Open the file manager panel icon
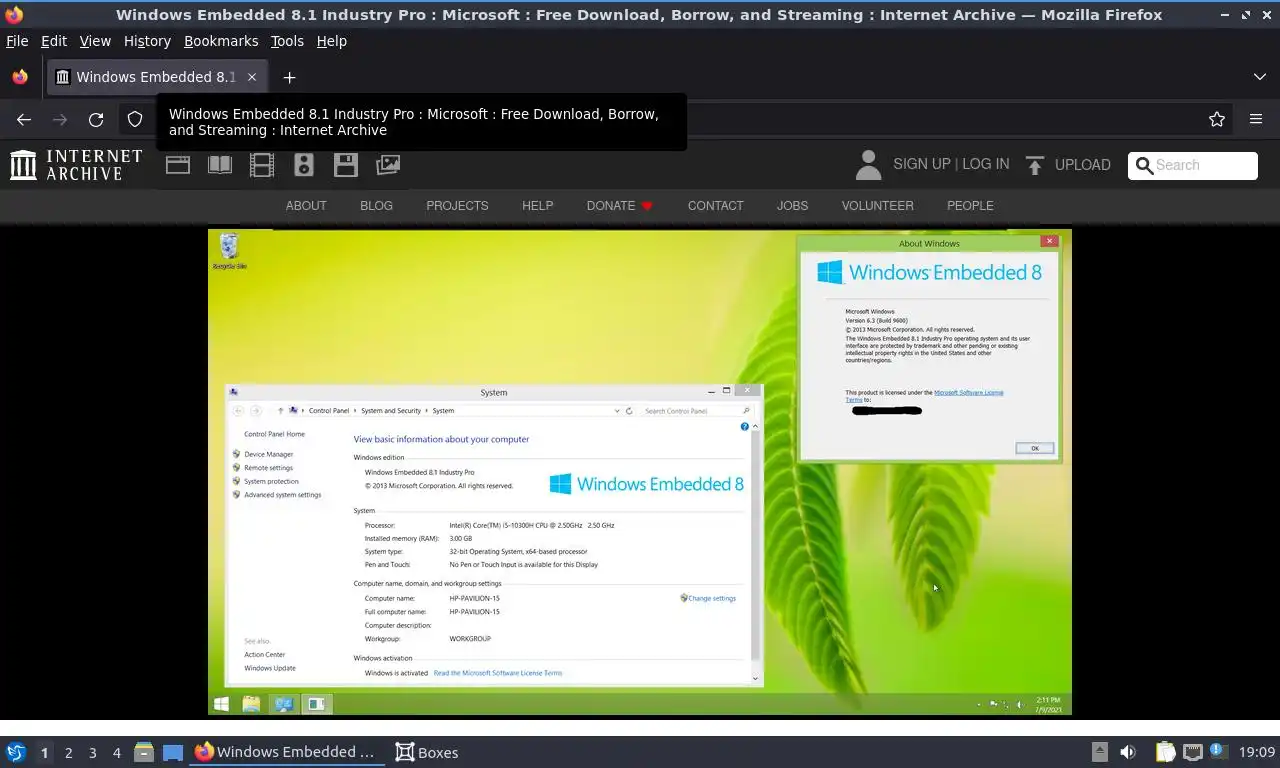 click(x=143, y=752)
